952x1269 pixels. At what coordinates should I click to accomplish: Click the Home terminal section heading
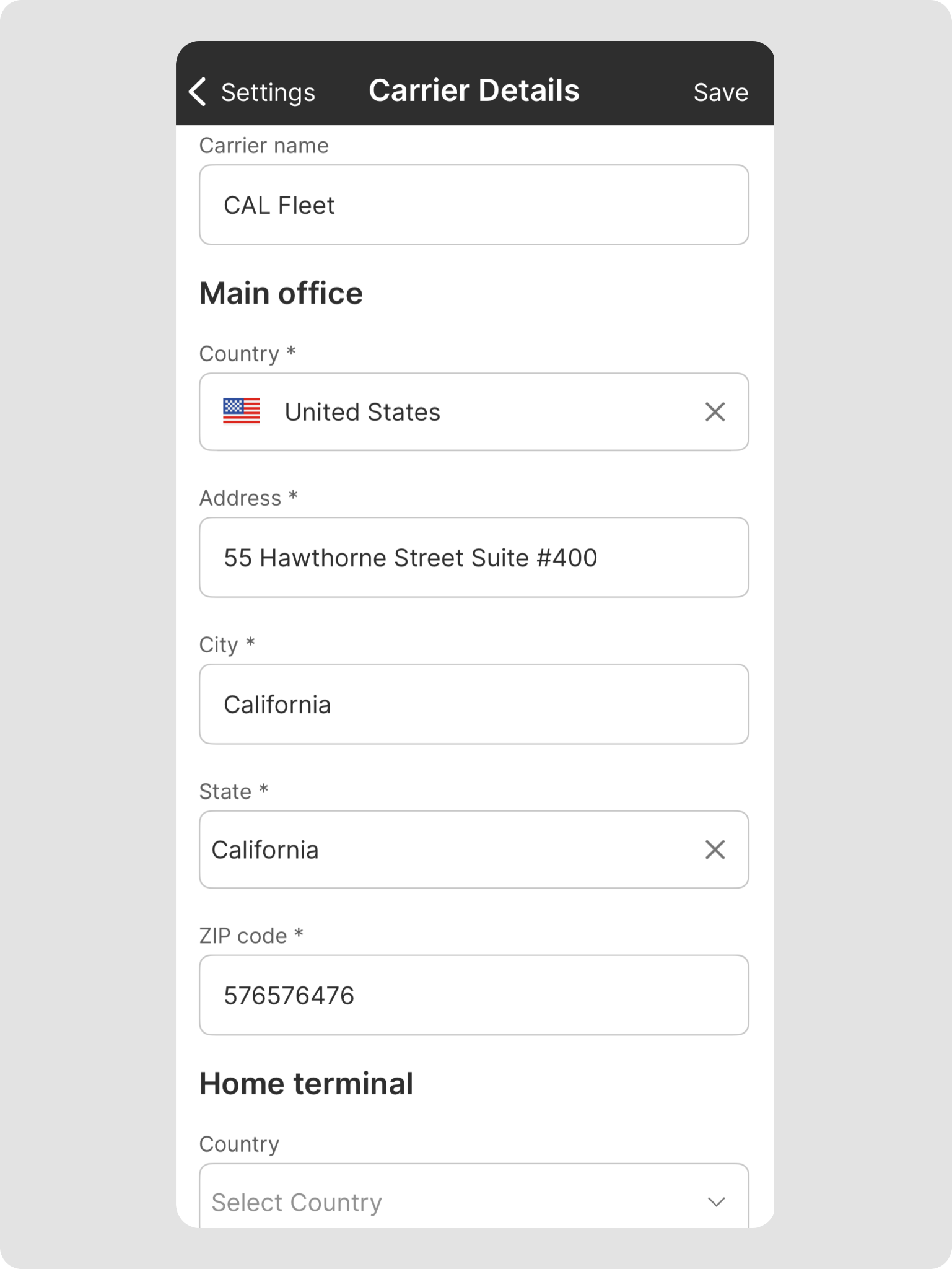pos(306,1084)
